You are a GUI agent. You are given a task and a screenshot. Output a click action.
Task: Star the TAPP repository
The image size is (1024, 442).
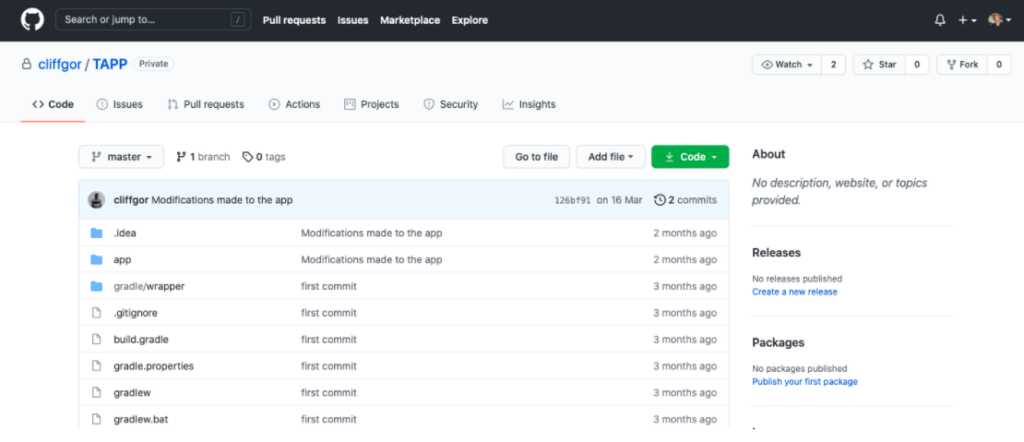click(879, 65)
